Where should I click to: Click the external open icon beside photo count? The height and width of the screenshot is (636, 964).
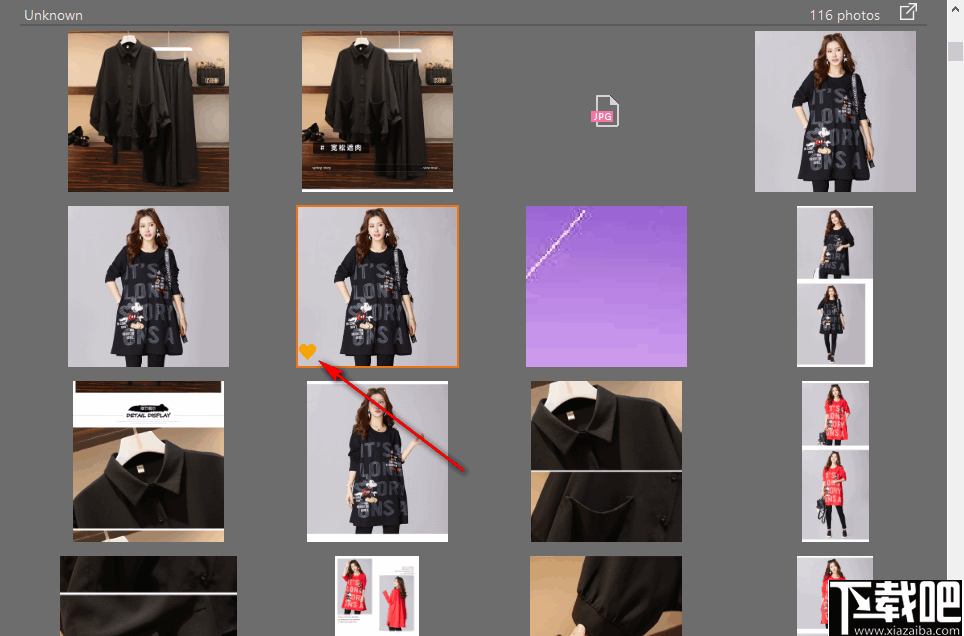908,13
